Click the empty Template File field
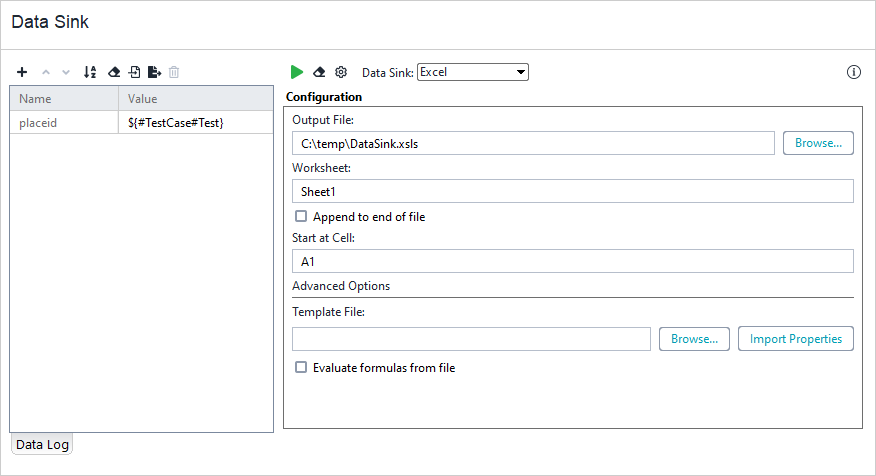 pos(471,339)
